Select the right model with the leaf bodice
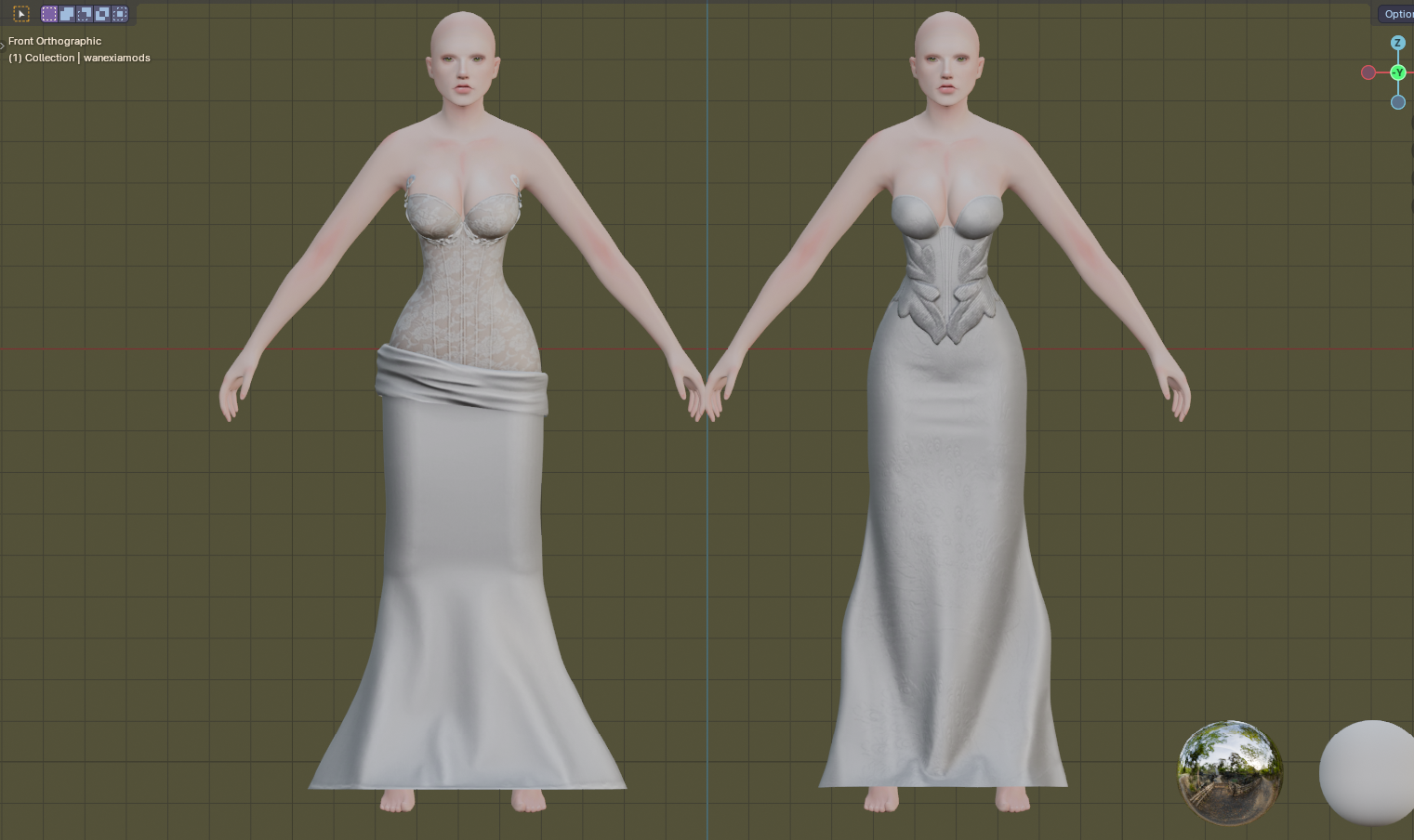1414x840 pixels. tap(946, 412)
